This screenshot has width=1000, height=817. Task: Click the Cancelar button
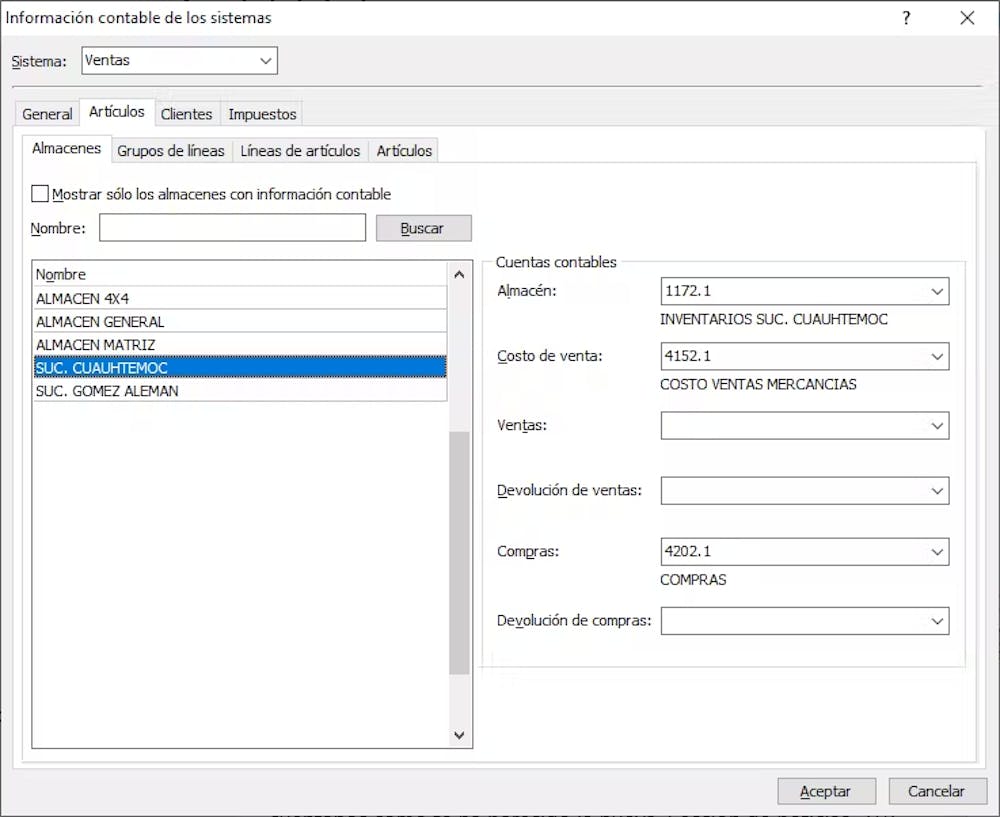point(937,791)
